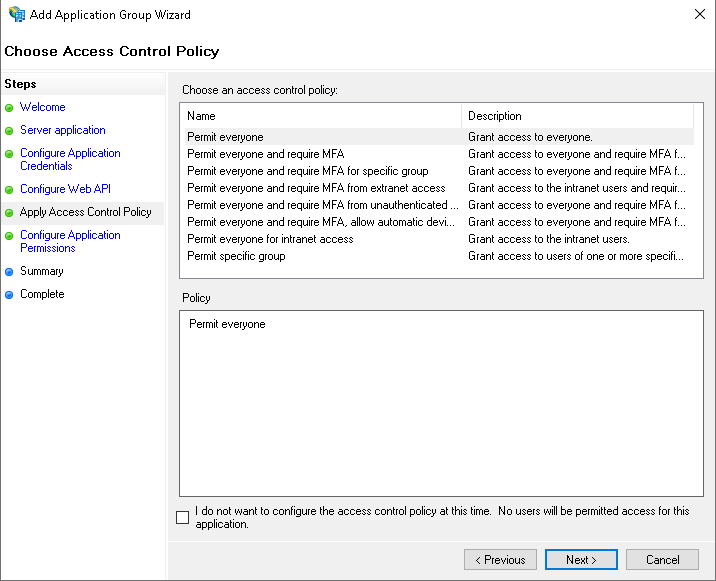Click green dot beside Configure Application Permissions
This screenshot has height=581, width=716.
click(9, 237)
